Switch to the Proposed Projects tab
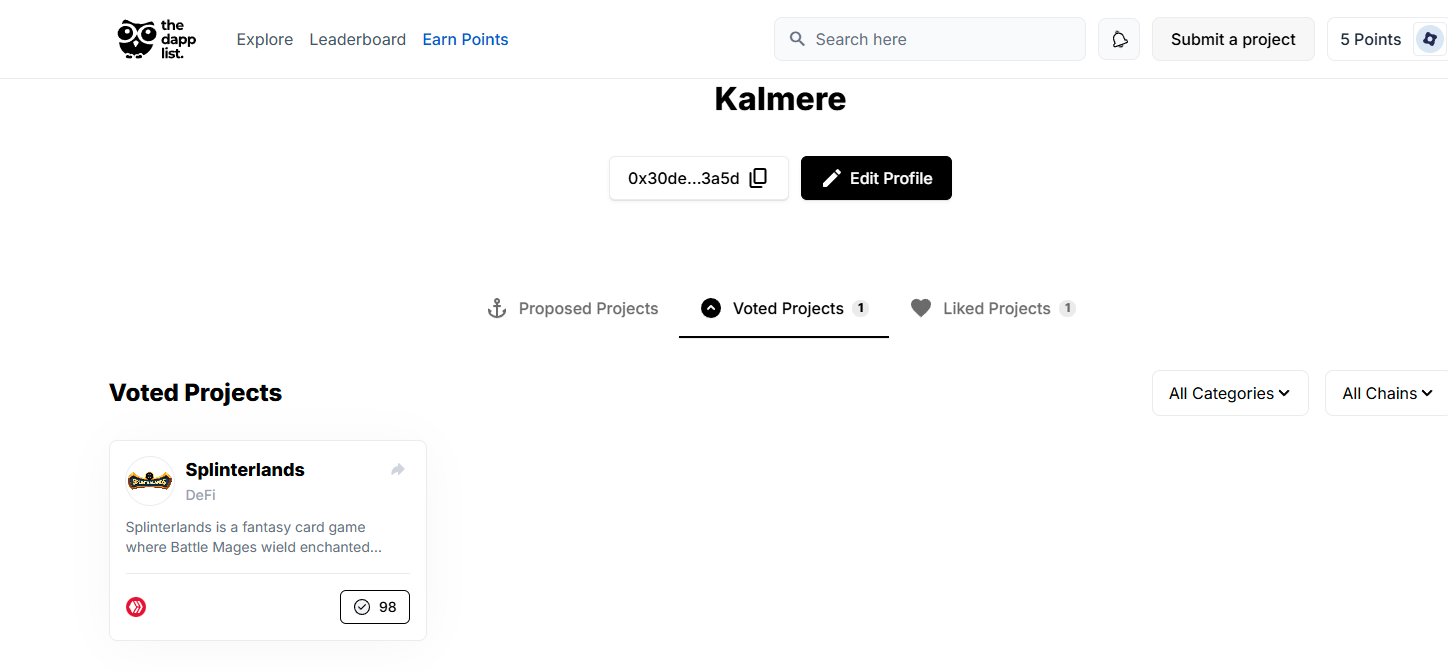 [572, 308]
